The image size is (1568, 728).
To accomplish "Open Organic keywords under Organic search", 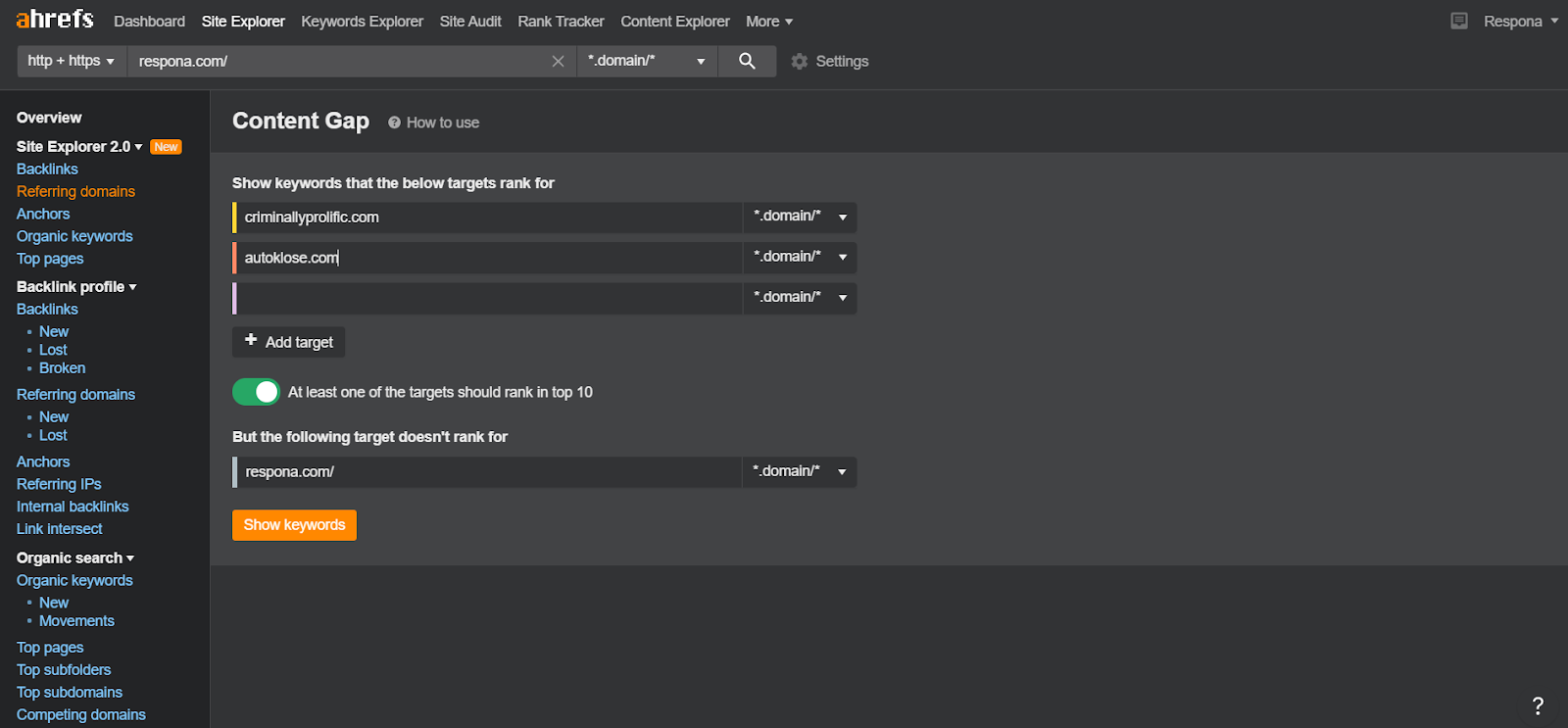I will click(74, 580).
